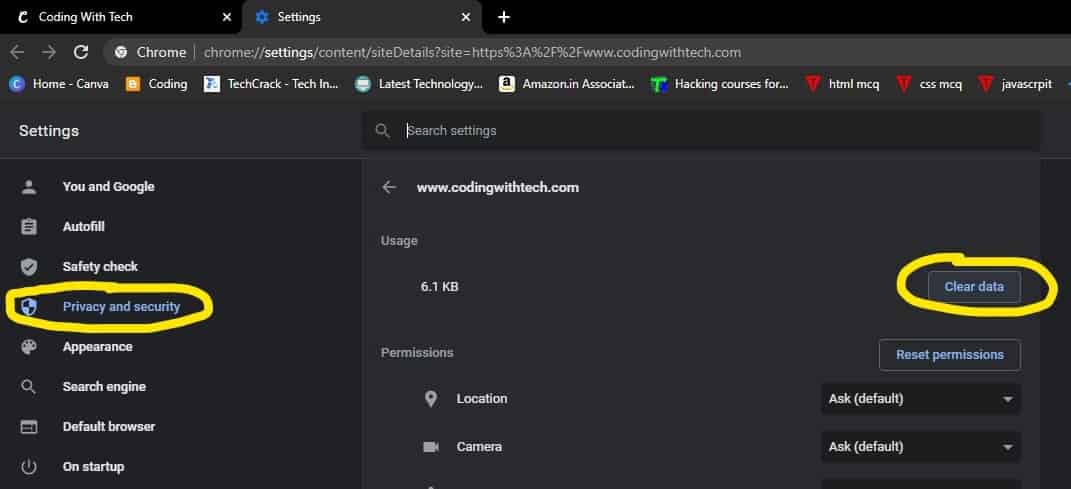Image resolution: width=1071 pixels, height=489 pixels.
Task: Click the search magnifier icon in settings
Action: point(382,130)
